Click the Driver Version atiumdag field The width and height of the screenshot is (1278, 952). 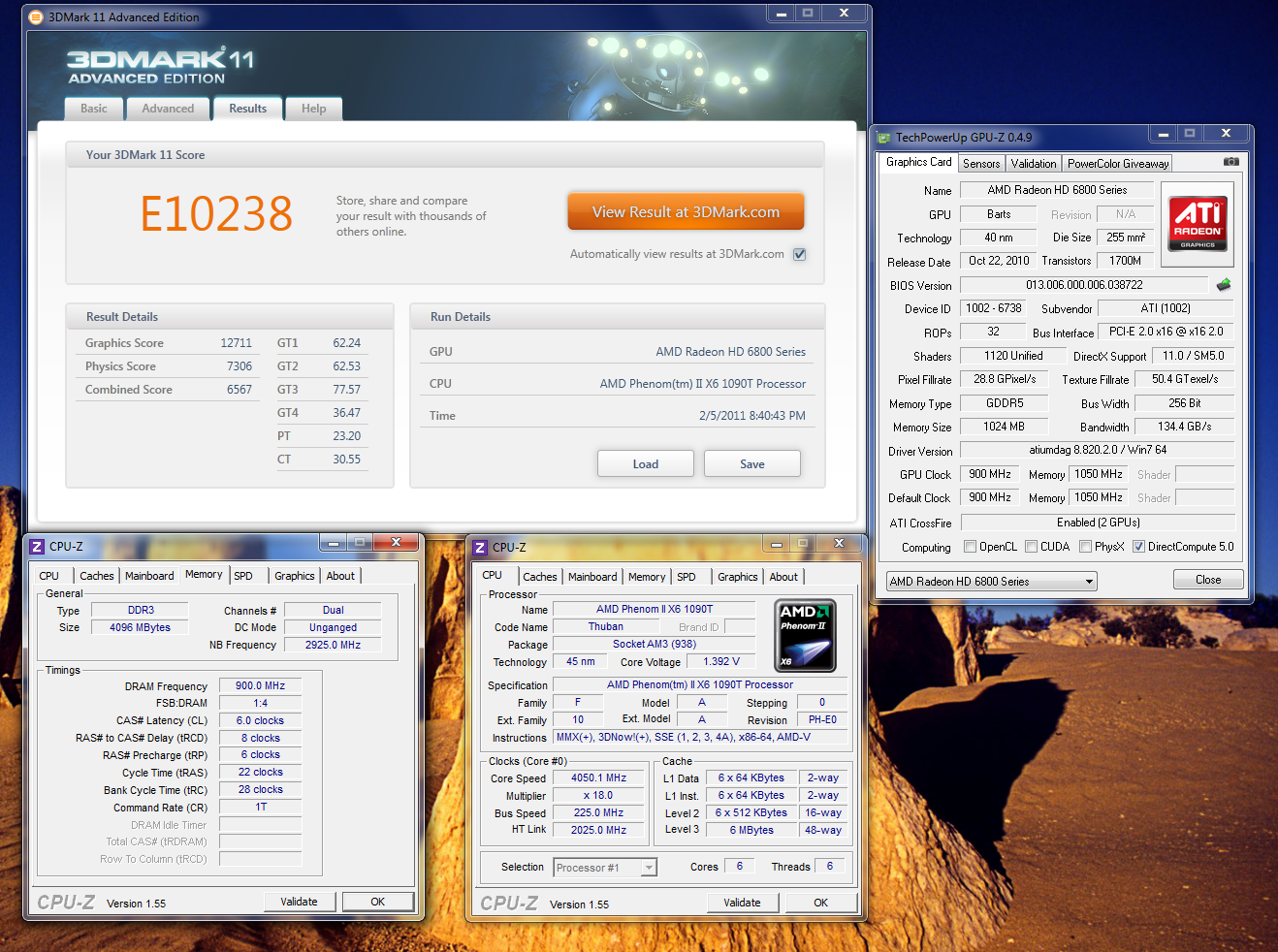1098,450
